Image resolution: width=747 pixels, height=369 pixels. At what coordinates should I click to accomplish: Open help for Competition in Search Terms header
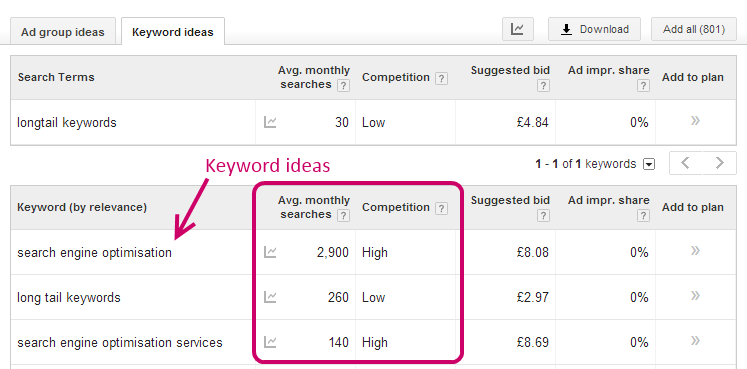point(442,79)
